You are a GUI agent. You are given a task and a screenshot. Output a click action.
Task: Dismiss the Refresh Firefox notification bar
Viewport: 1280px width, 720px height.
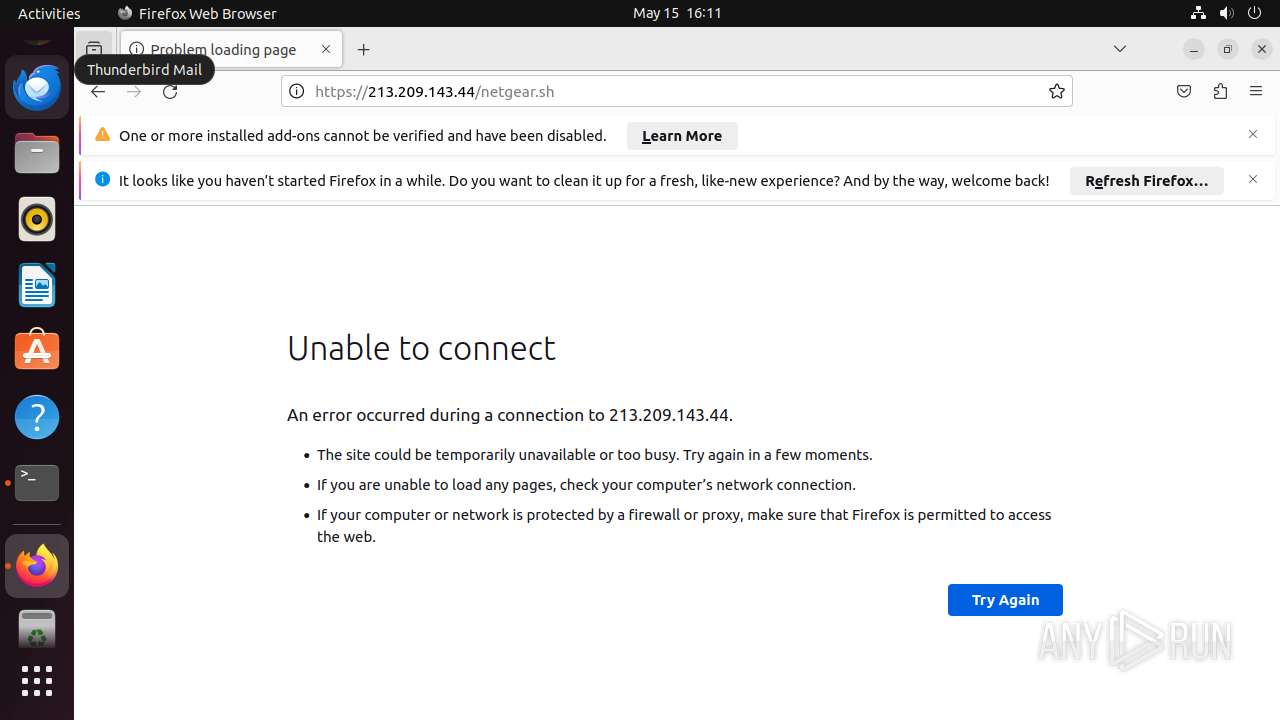(1253, 179)
